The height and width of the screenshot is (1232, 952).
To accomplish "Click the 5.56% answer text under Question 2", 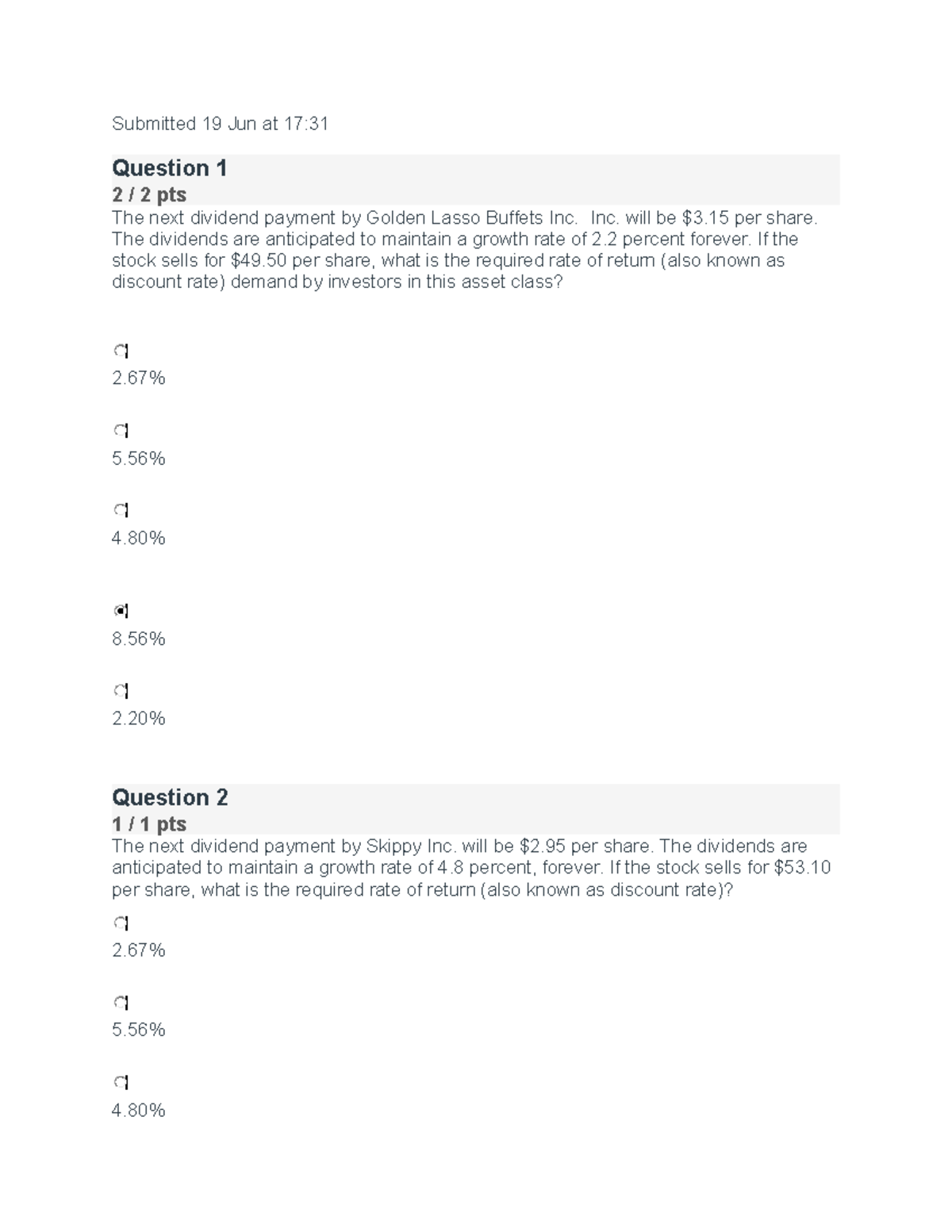I will coord(139,1030).
